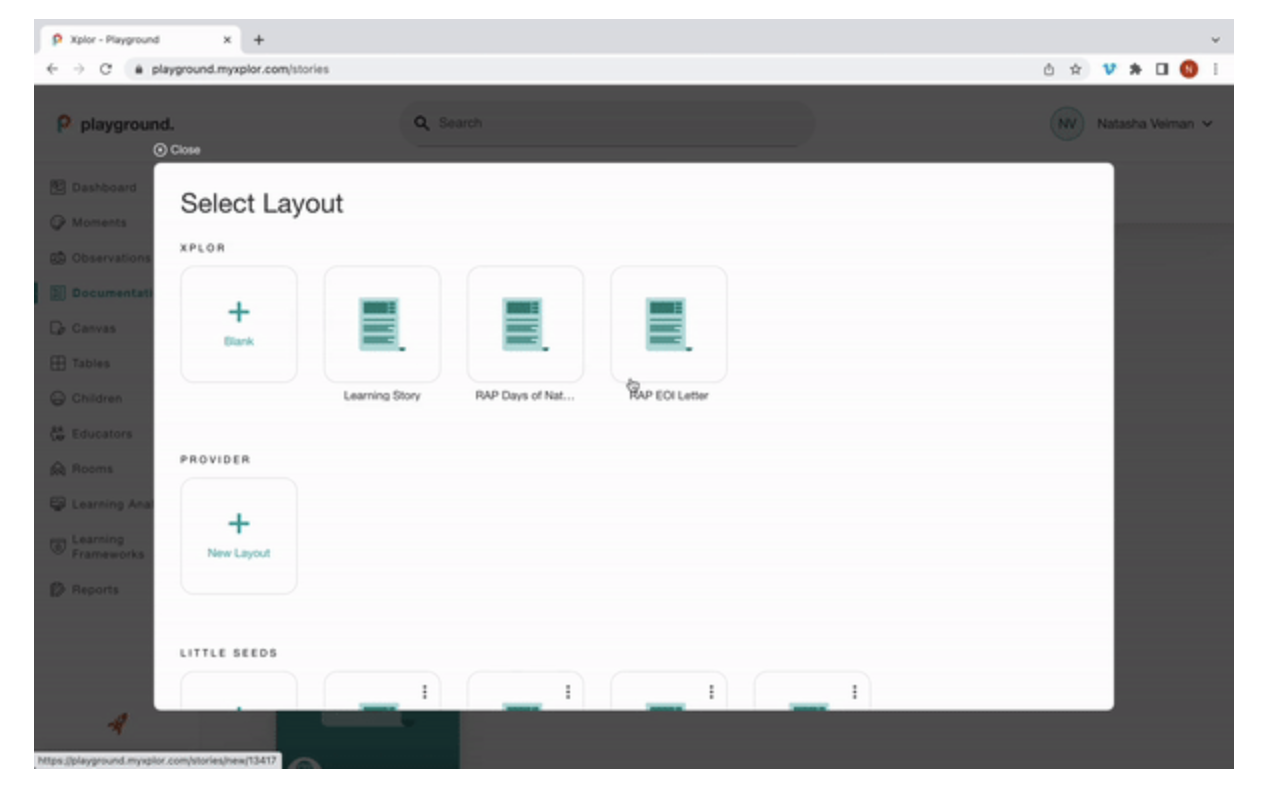Choose the Blank layout card
The width and height of the screenshot is (1267, 807).
point(239,324)
